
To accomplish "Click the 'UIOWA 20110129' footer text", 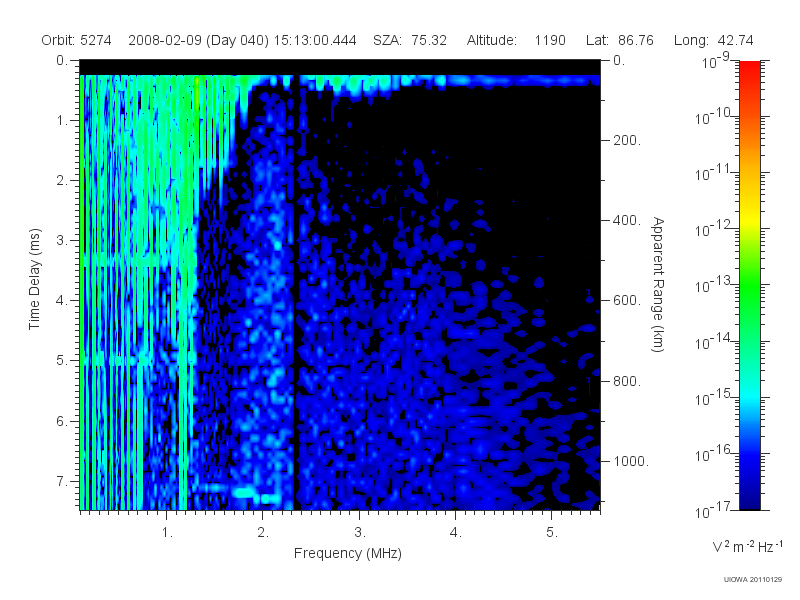I will (x=753, y=579).
